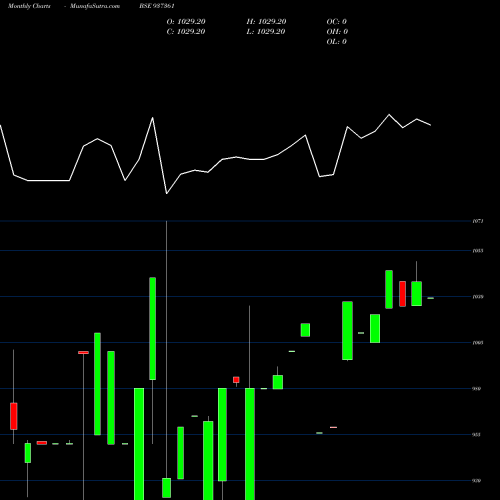Click the 'OC: 0' readout

tap(337, 22)
